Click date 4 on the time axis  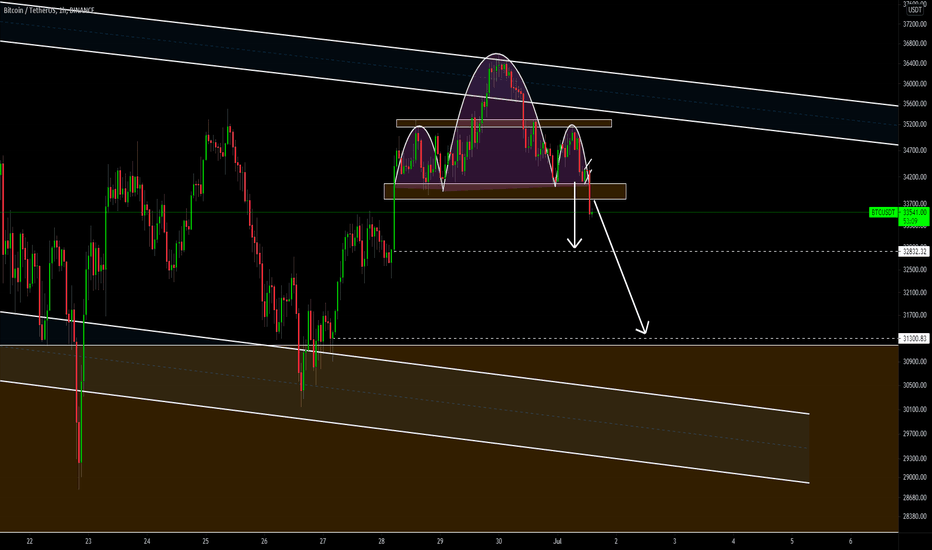[x=733, y=541]
